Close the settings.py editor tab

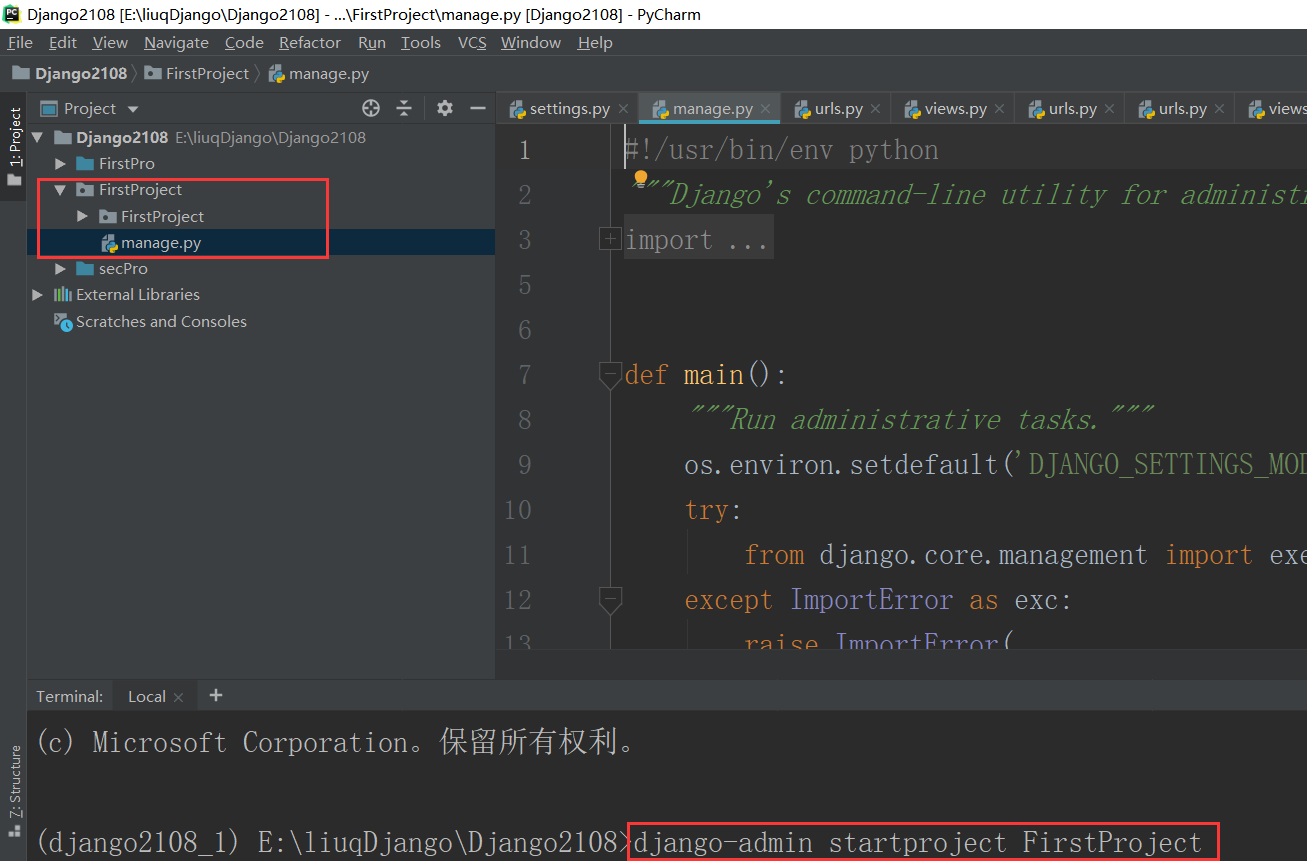point(623,109)
